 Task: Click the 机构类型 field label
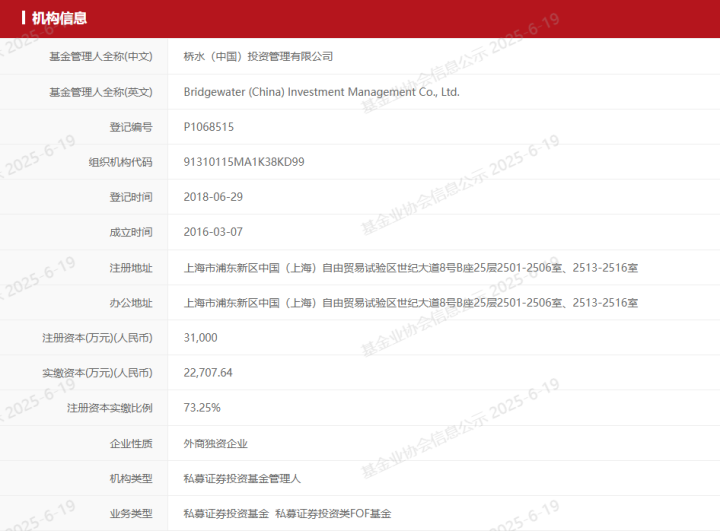tap(131, 479)
